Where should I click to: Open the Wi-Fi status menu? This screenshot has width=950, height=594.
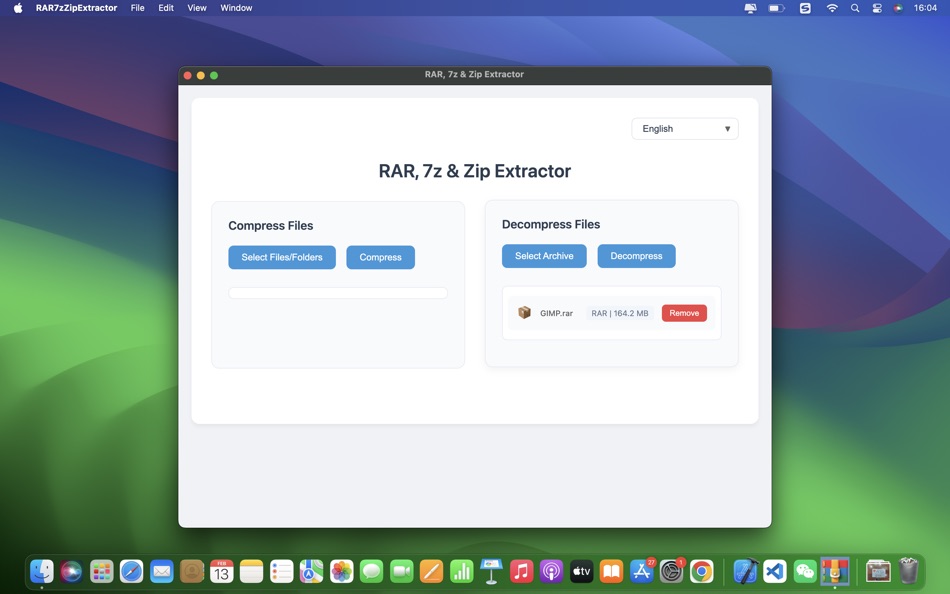832,8
